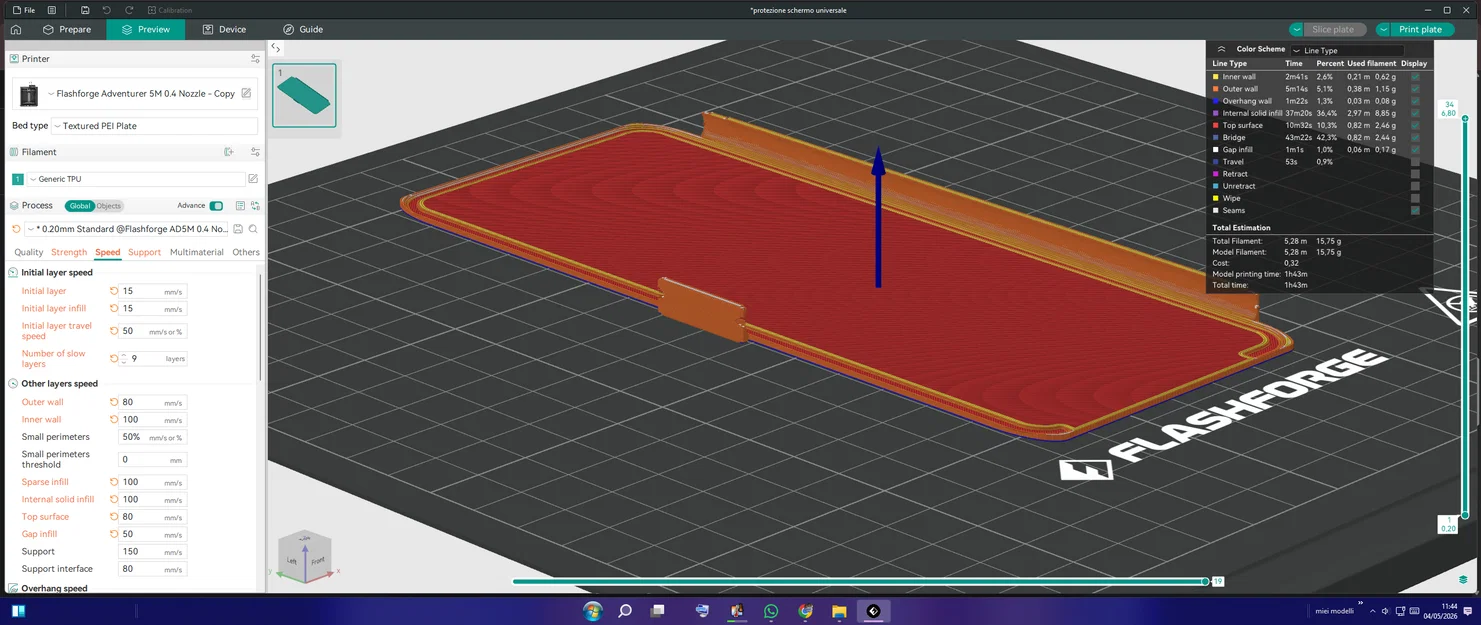Open the 0.20mm Standard process dropdown

(127, 229)
